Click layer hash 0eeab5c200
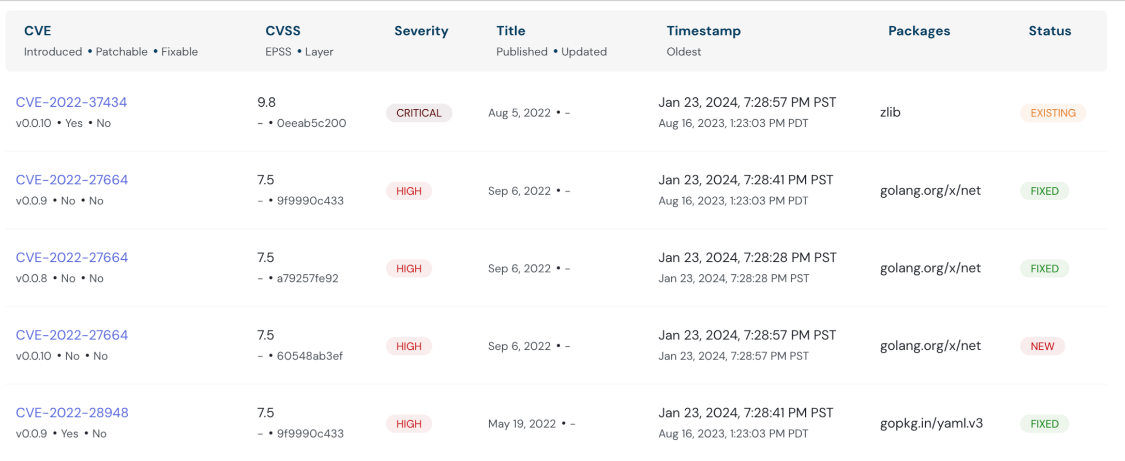Image resolution: width=1125 pixels, height=461 pixels. click(311, 124)
